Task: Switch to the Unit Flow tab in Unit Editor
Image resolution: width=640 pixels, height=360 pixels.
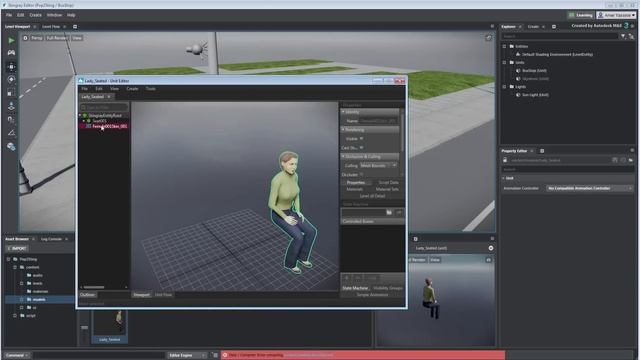Action: point(163,294)
